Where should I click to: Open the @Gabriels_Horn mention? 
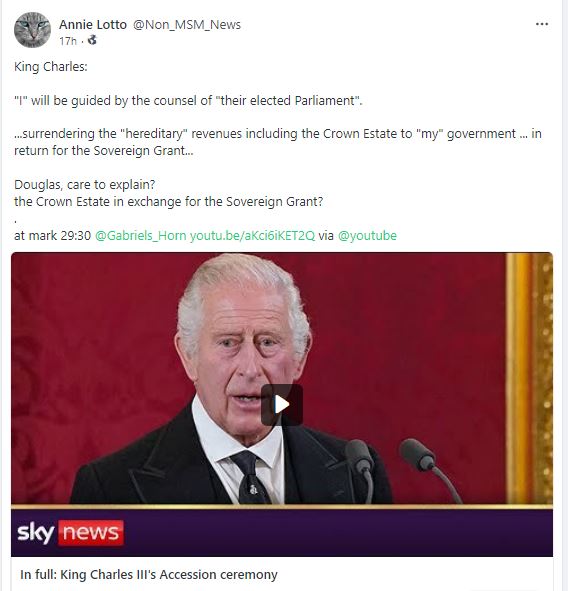point(141,236)
